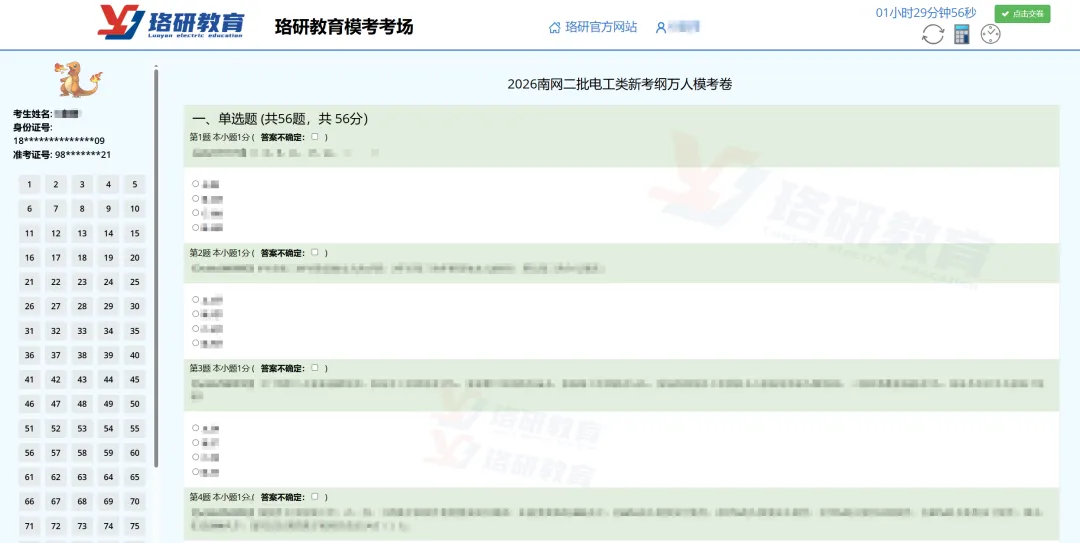
Task: Click the masked 身份证号 value
Action: (59, 141)
